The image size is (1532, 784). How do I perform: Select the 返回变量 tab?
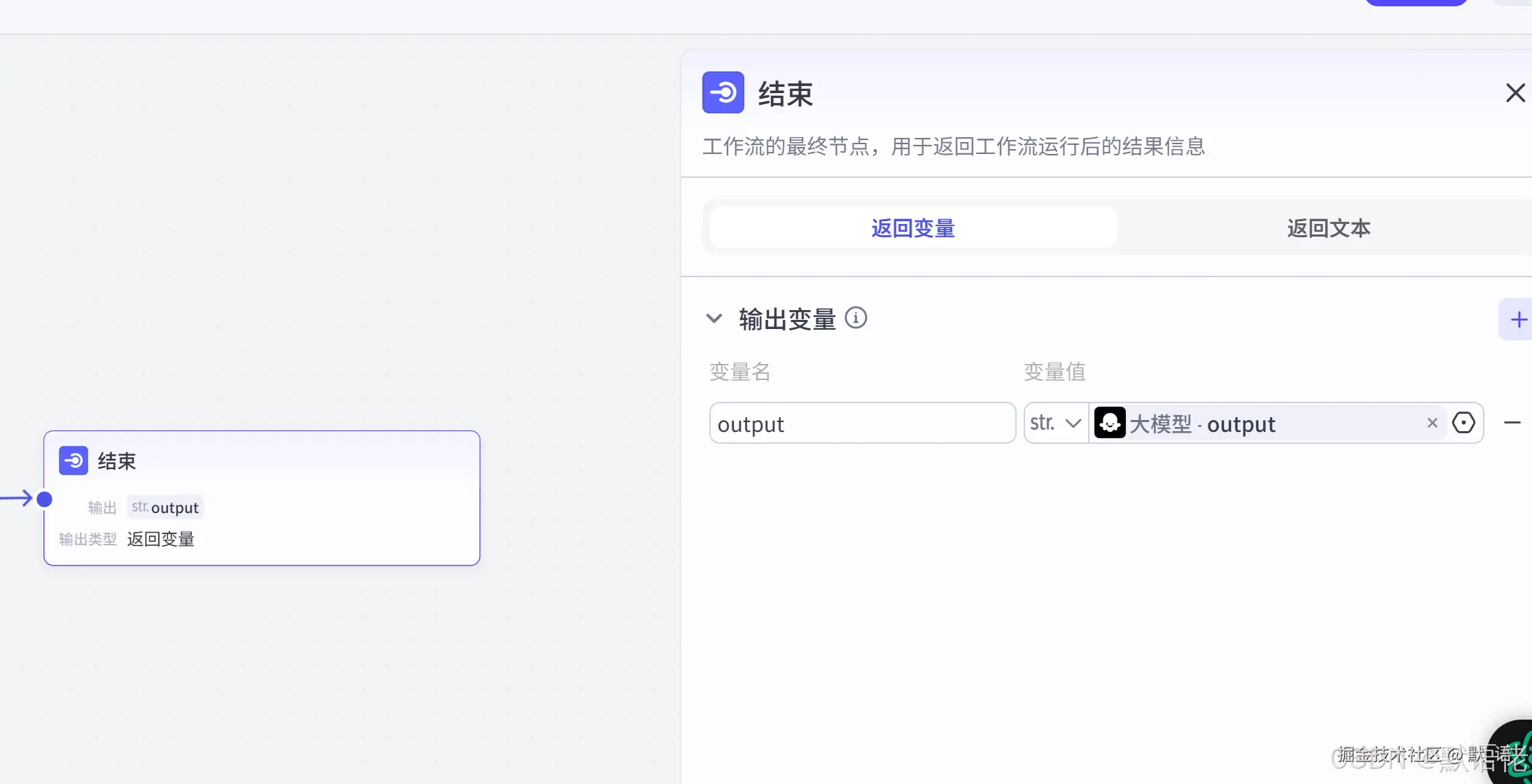912,227
